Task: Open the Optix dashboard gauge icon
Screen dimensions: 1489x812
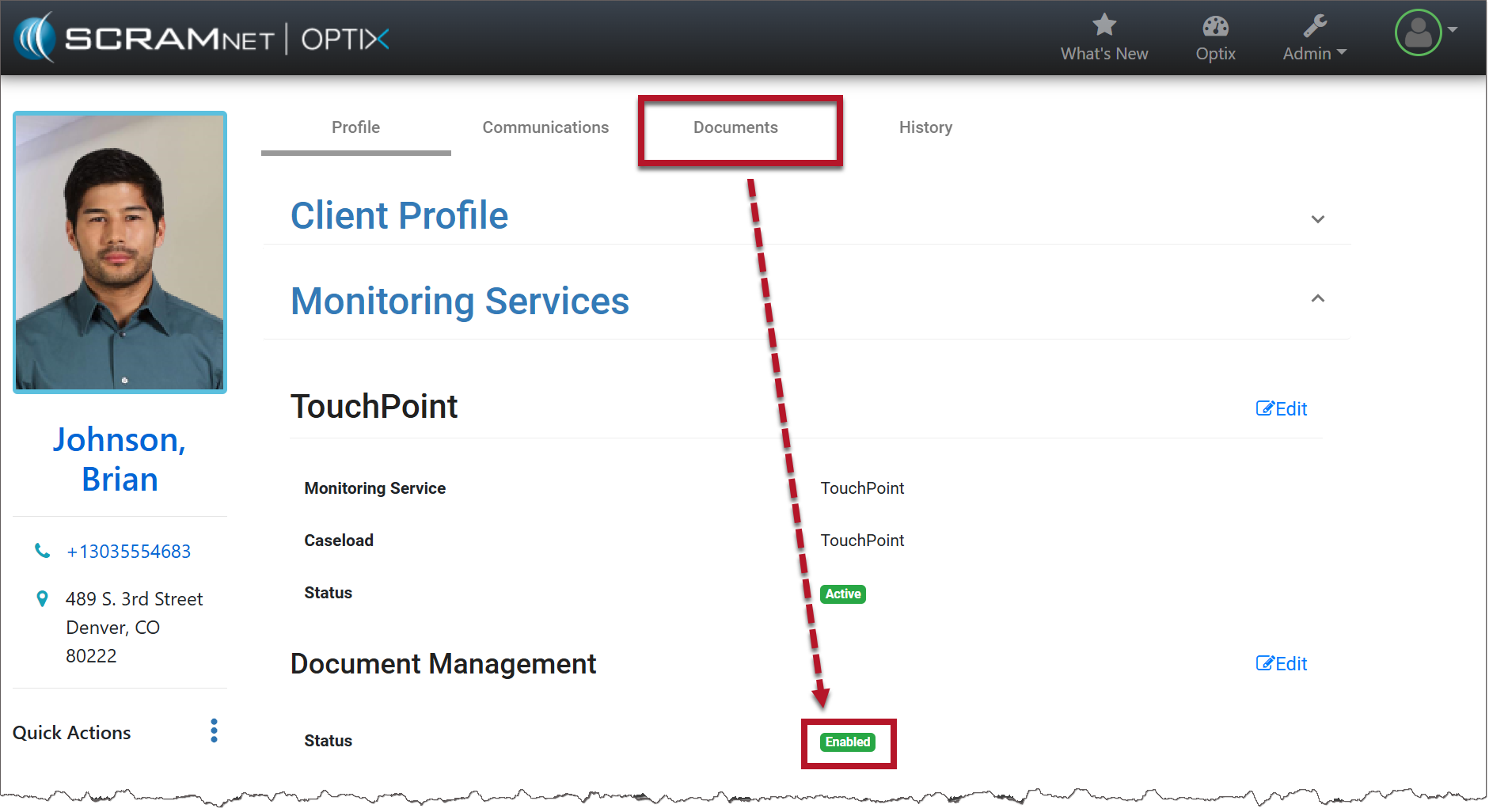Action: [x=1215, y=27]
